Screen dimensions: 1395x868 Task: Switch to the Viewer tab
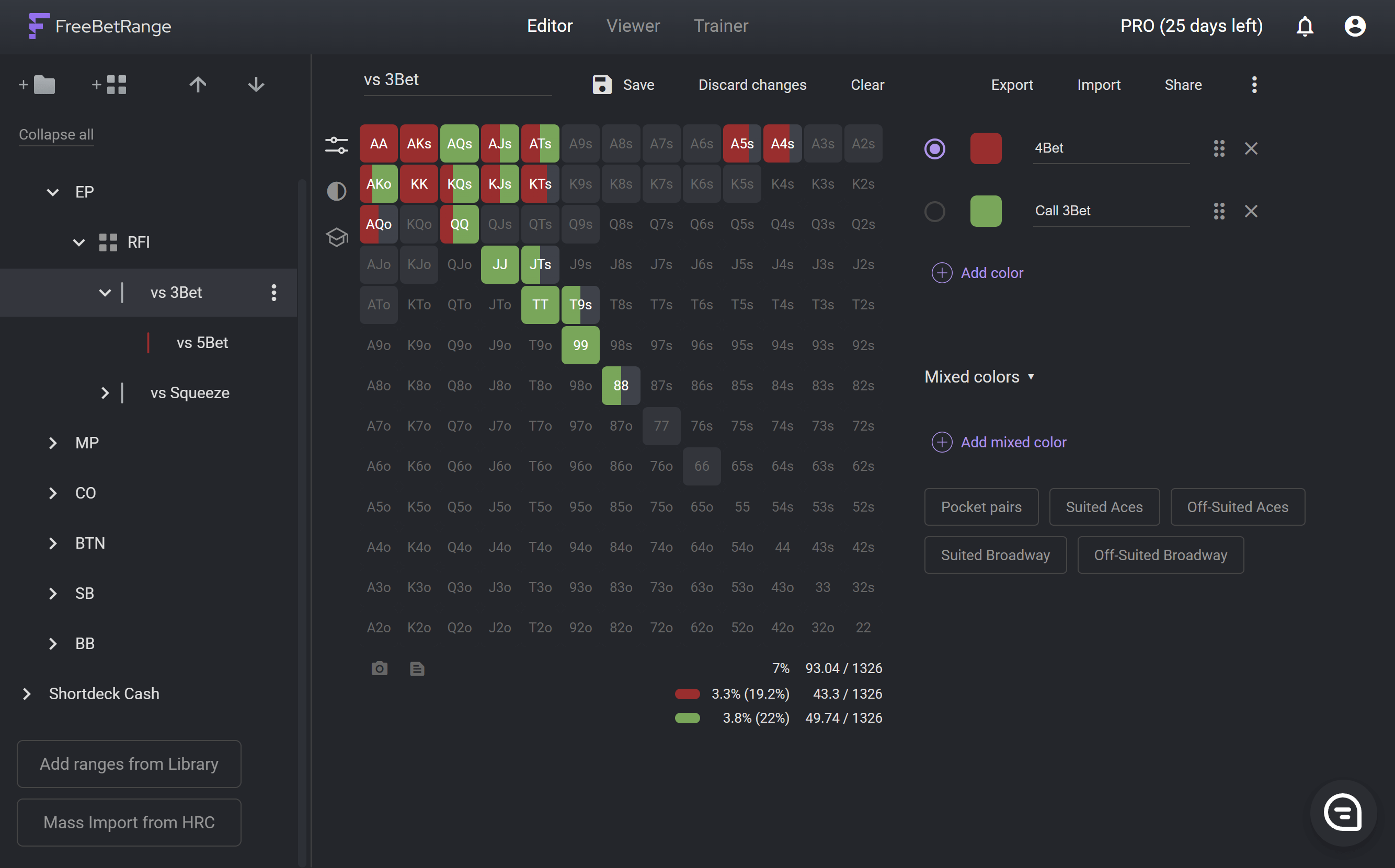coord(633,27)
